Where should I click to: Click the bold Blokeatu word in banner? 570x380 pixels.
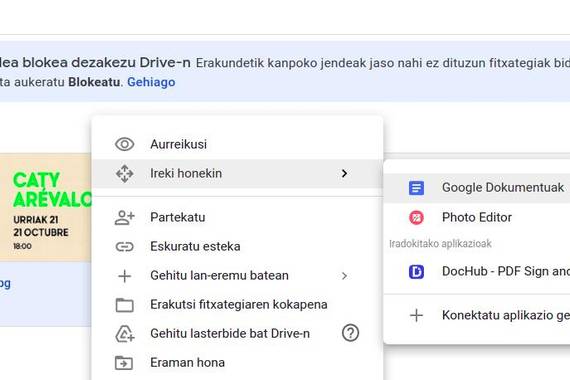pyautogui.click(x=94, y=82)
